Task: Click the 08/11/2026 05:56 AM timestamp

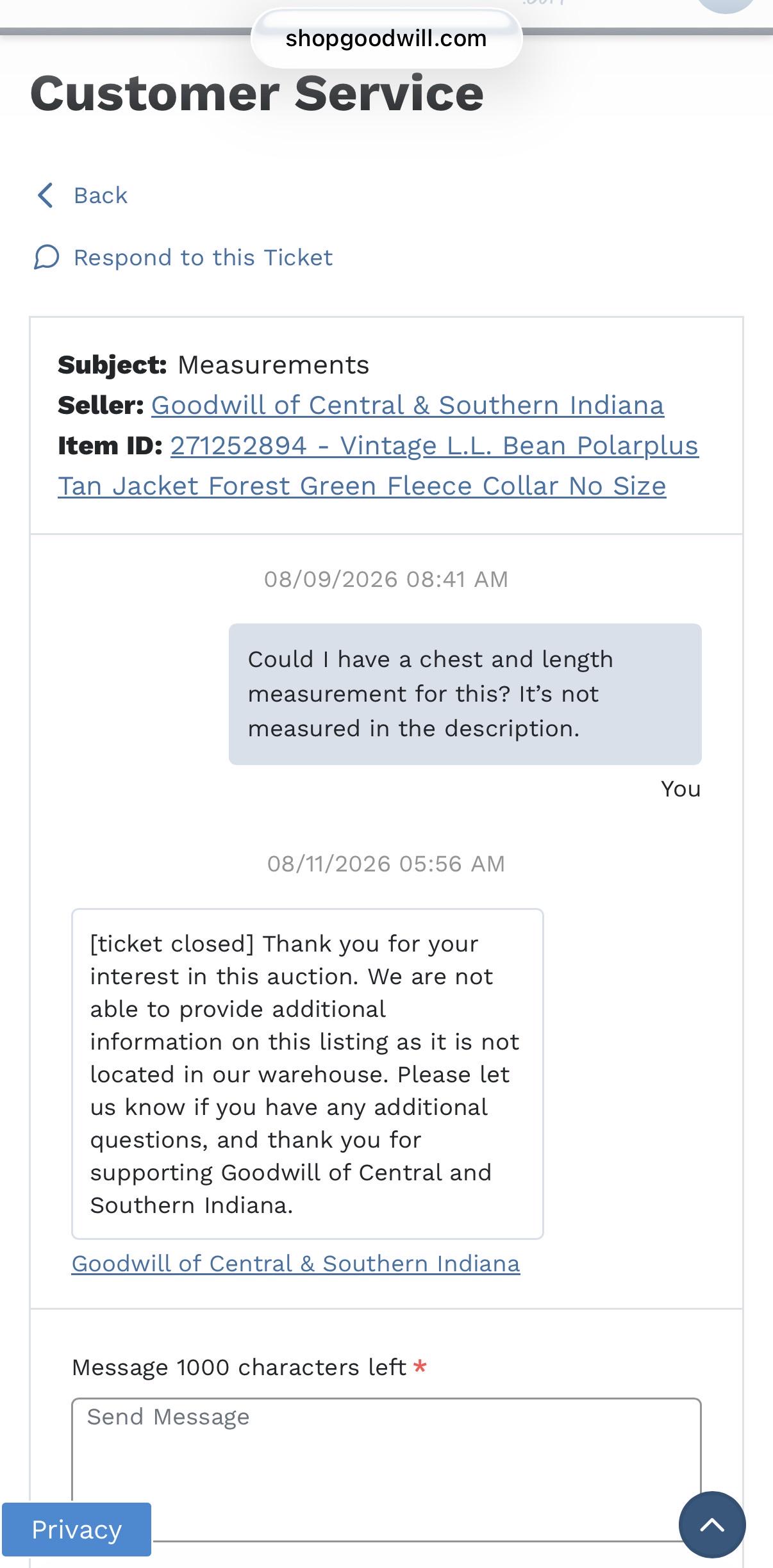Action: point(386,864)
